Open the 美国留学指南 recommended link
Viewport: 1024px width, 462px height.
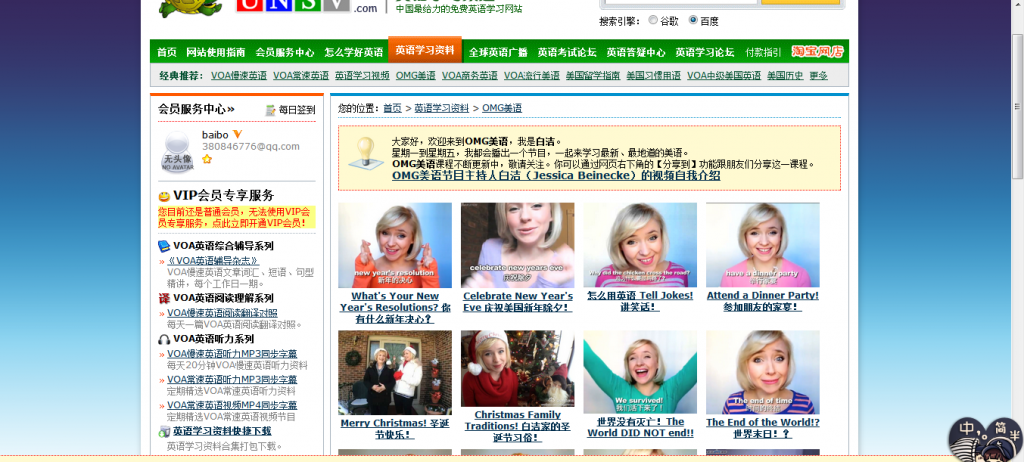click(593, 76)
